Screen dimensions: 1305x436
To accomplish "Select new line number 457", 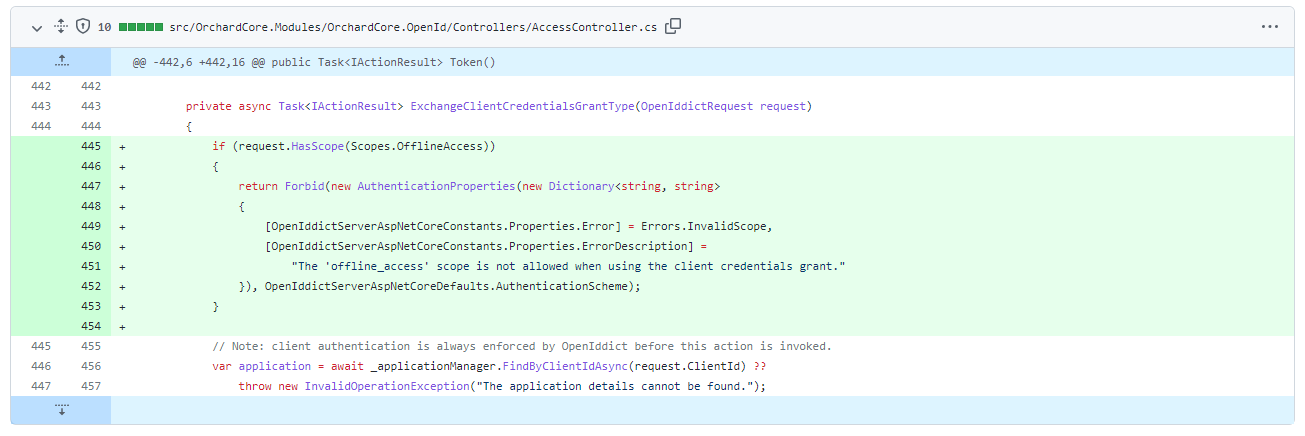I will coord(91,386).
